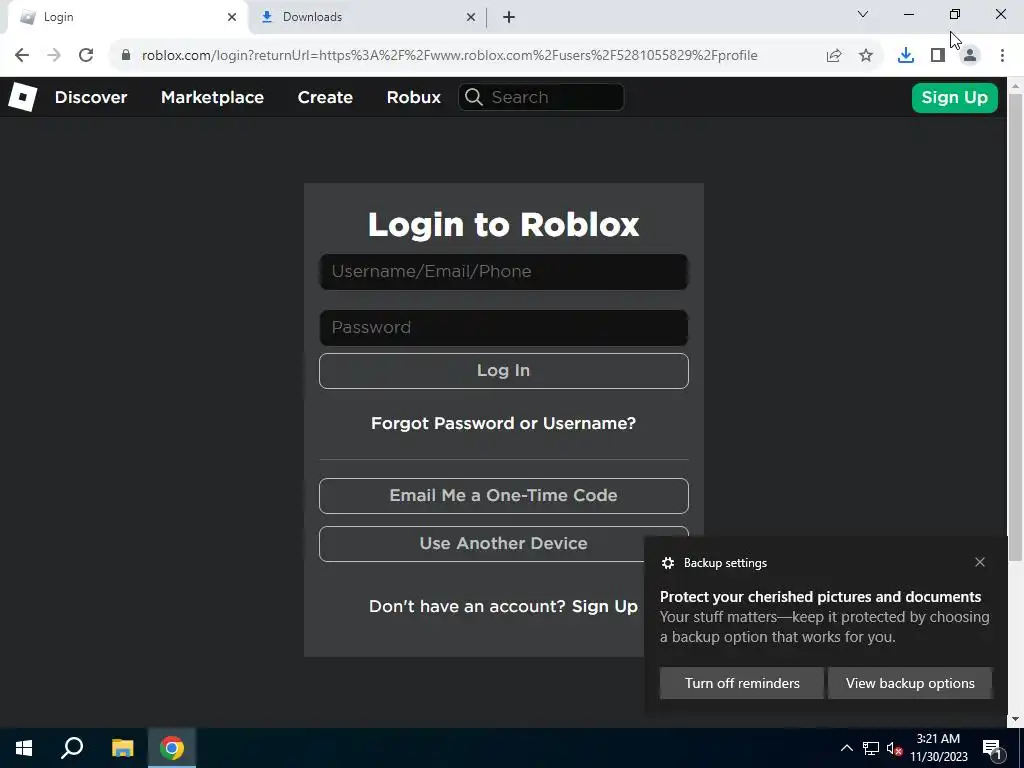Bookmark this page with the star icon
This screenshot has width=1024, height=768.
point(866,56)
